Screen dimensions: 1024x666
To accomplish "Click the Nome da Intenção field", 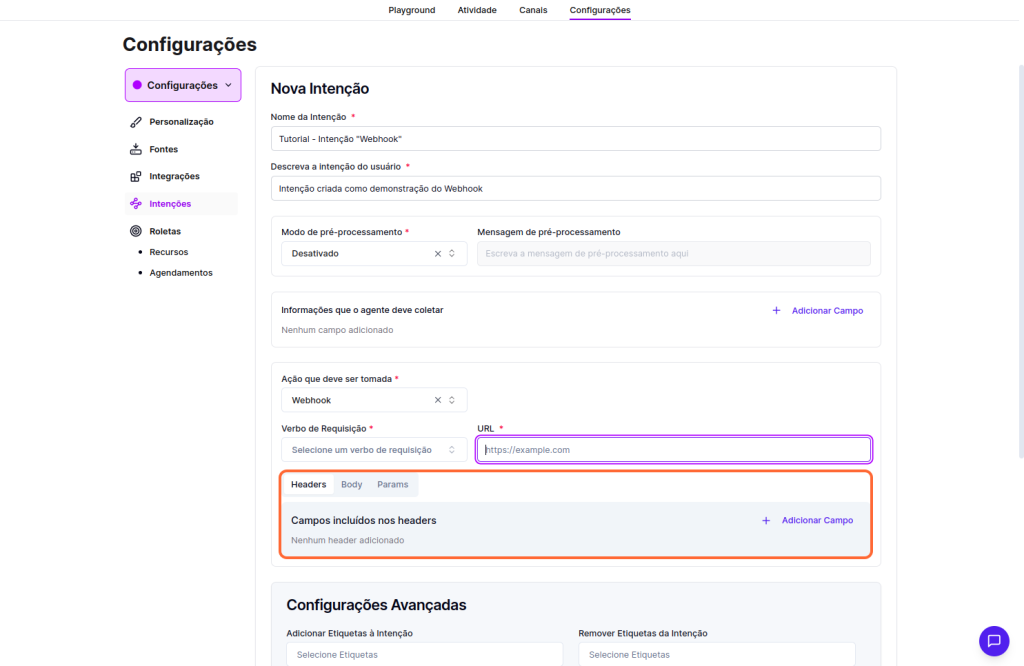I will (x=575, y=139).
